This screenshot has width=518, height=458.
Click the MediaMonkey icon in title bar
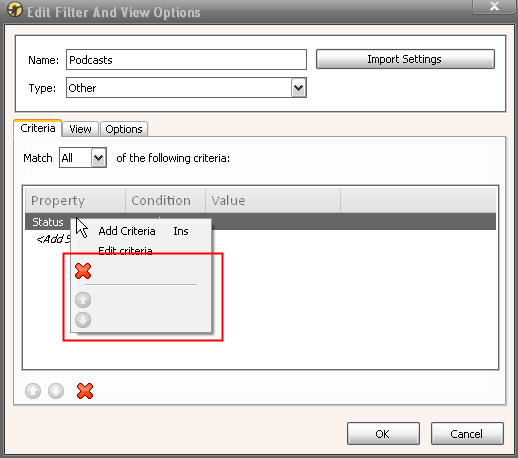click(x=15, y=10)
